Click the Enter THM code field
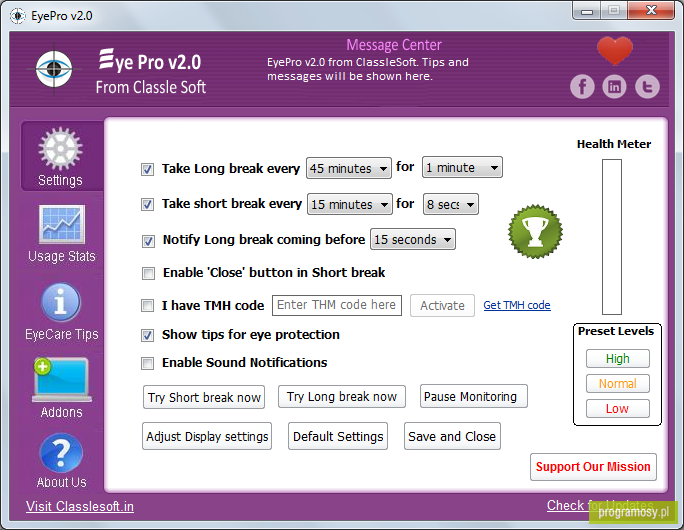 click(x=337, y=305)
